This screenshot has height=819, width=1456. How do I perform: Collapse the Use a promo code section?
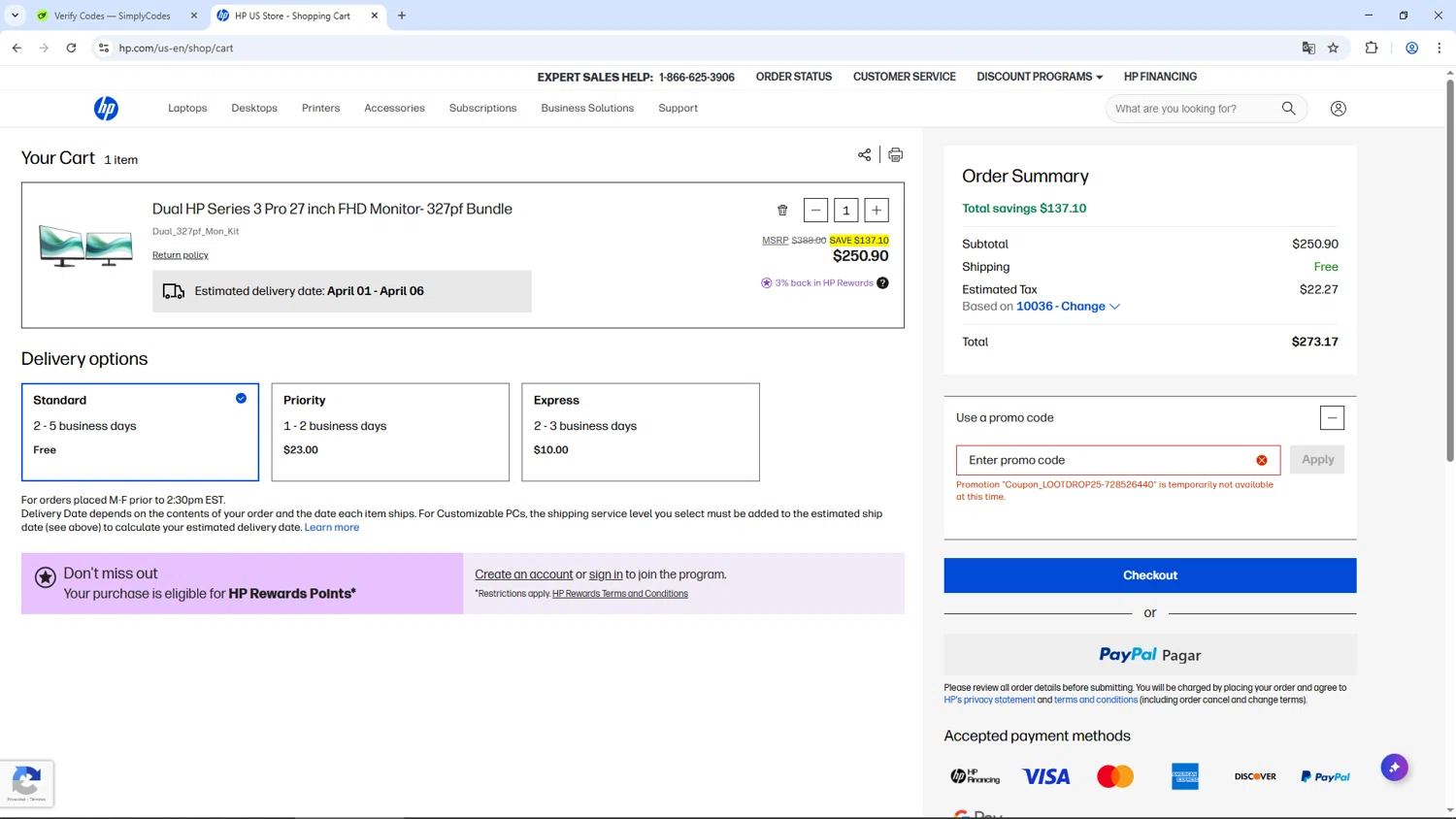tap(1332, 418)
